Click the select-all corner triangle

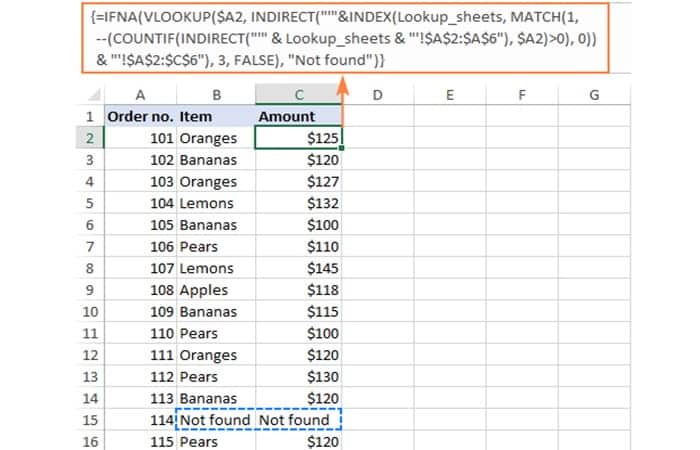click(94, 95)
